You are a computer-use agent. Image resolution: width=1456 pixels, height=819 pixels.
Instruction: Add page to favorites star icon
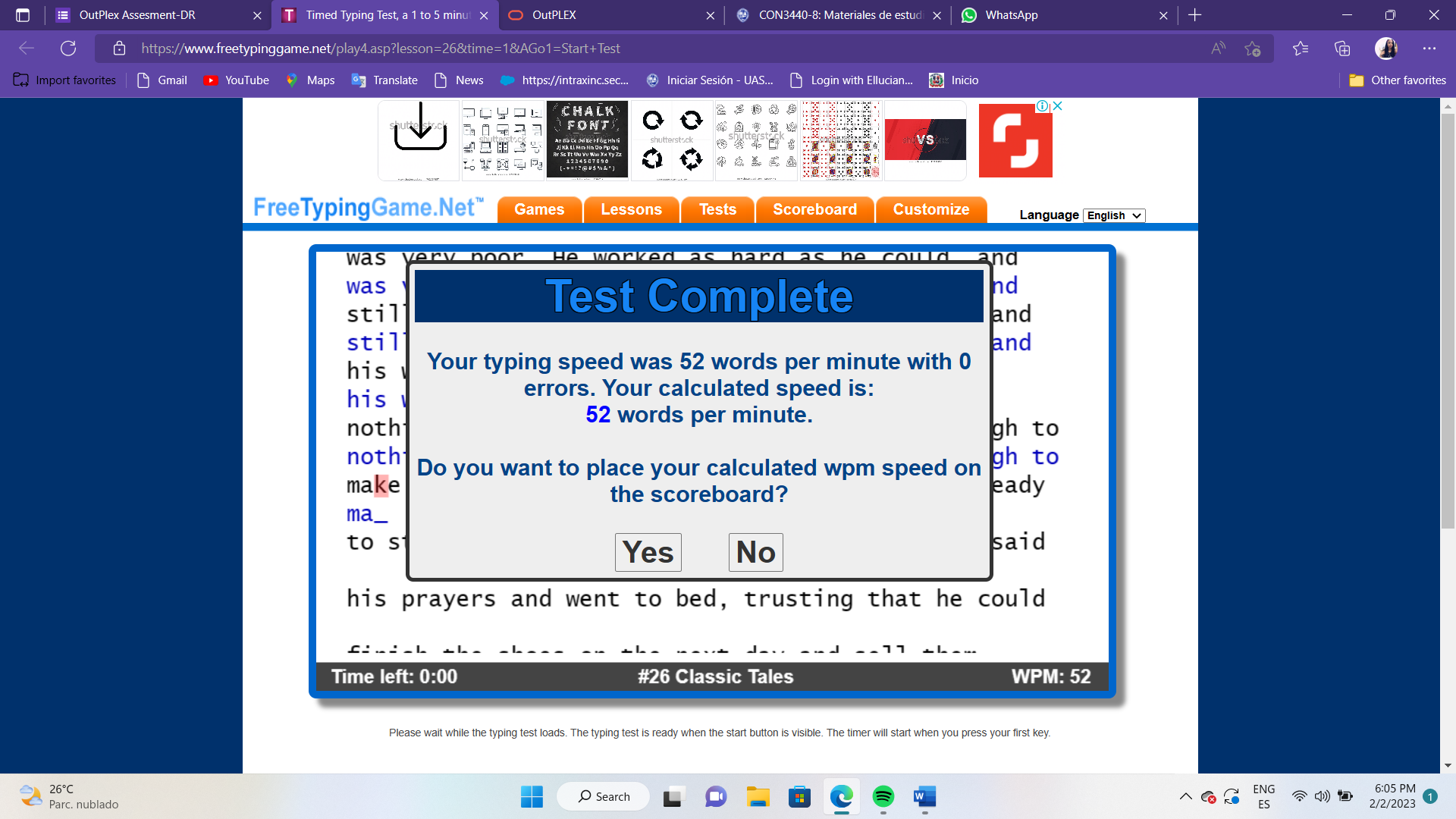click(x=1252, y=49)
